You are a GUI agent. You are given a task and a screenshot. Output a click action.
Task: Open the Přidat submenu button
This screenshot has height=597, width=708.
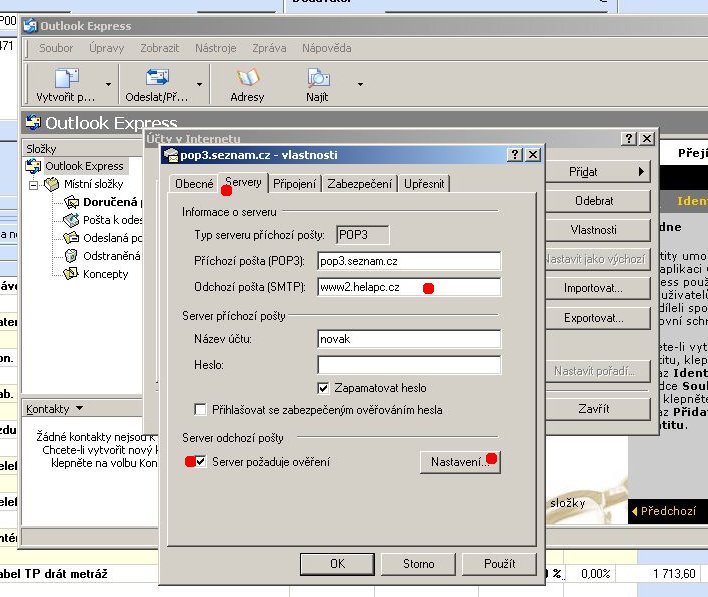pyautogui.click(x=598, y=172)
